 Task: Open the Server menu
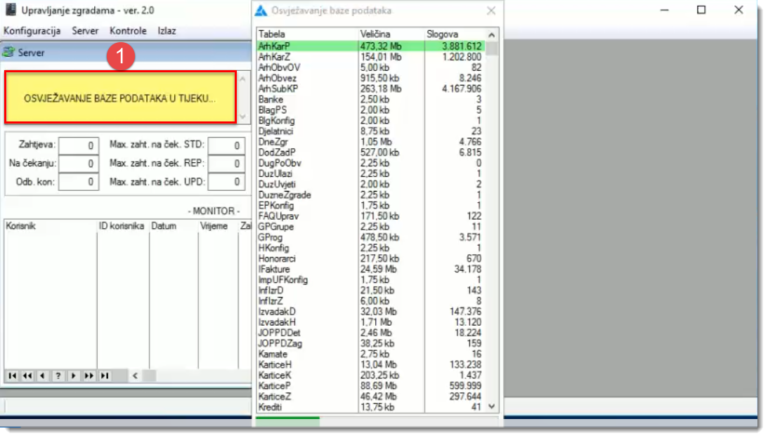85,31
